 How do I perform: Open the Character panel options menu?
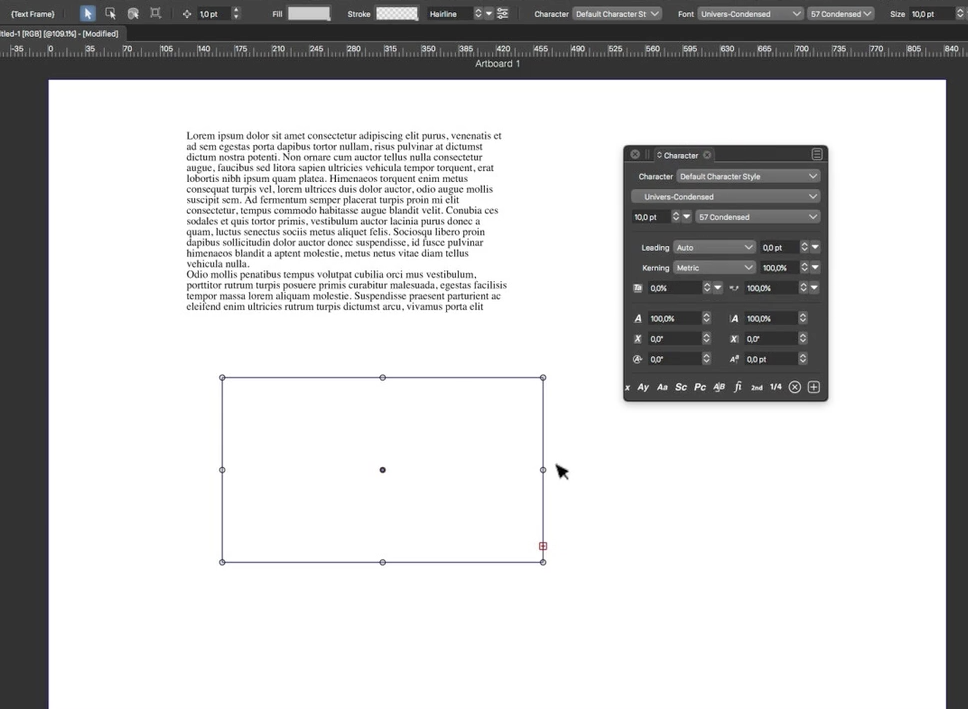[817, 155]
